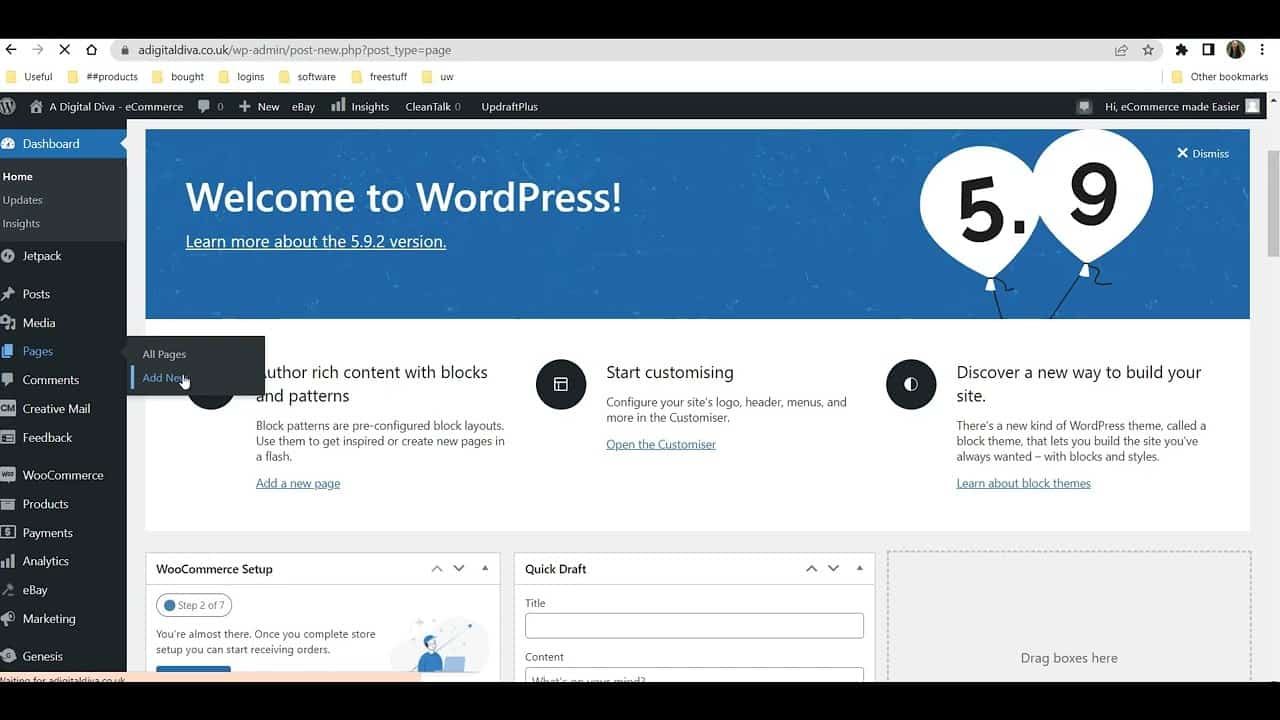Image resolution: width=1280 pixels, height=720 pixels.
Task: Open the ##products bookmarks folder
Action: pos(102,76)
